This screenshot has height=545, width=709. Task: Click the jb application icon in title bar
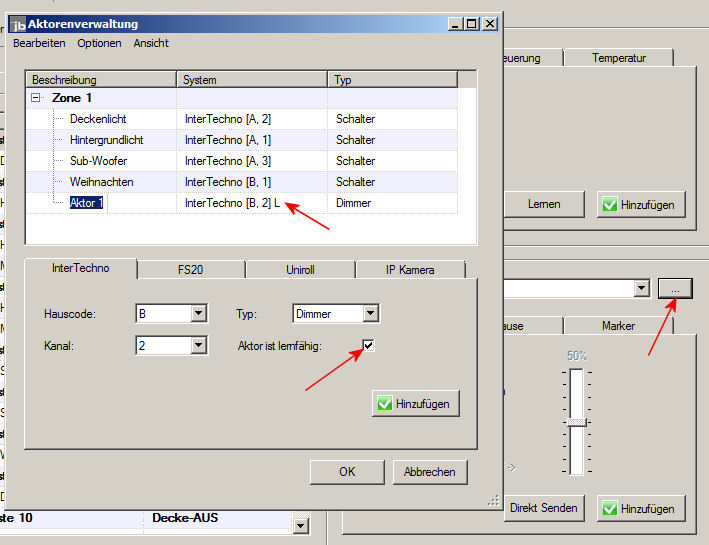point(18,24)
